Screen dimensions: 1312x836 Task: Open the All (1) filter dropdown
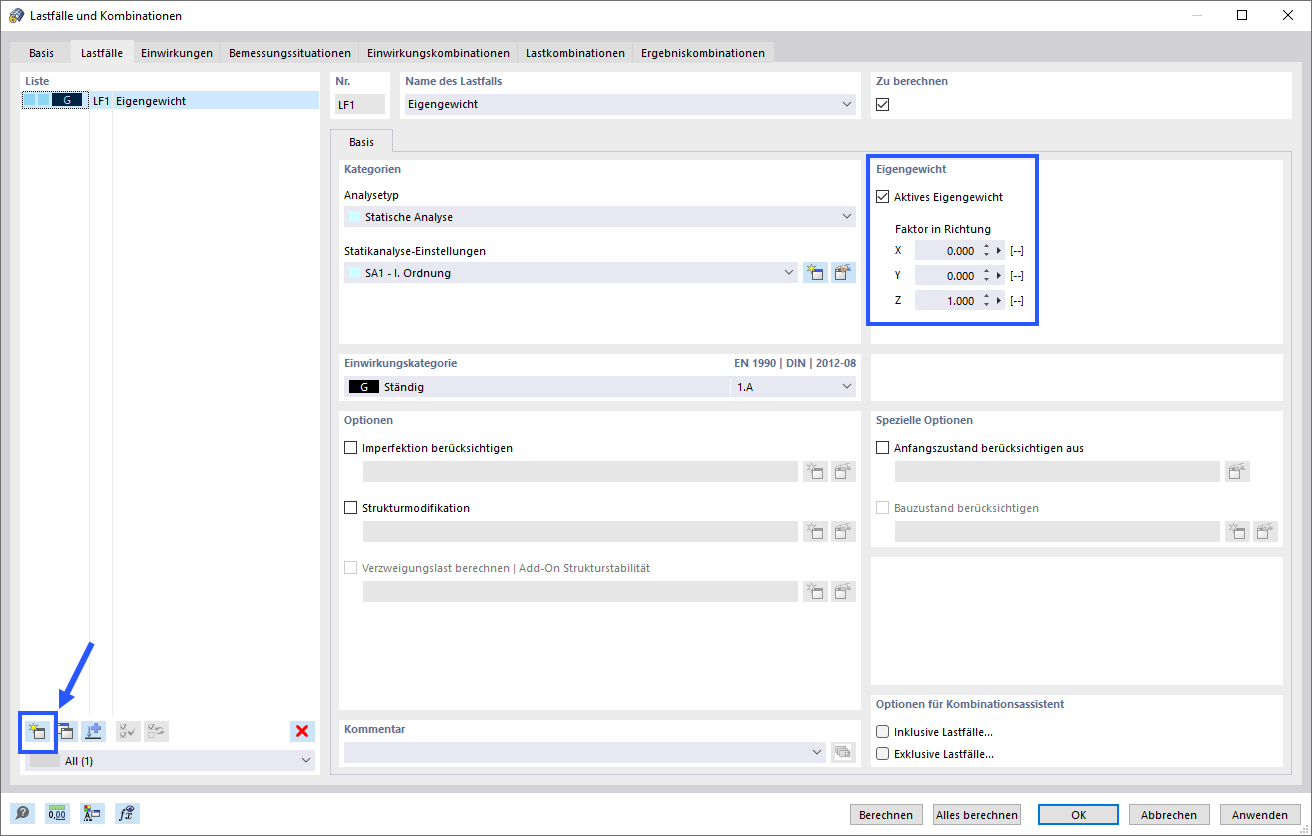[306, 761]
